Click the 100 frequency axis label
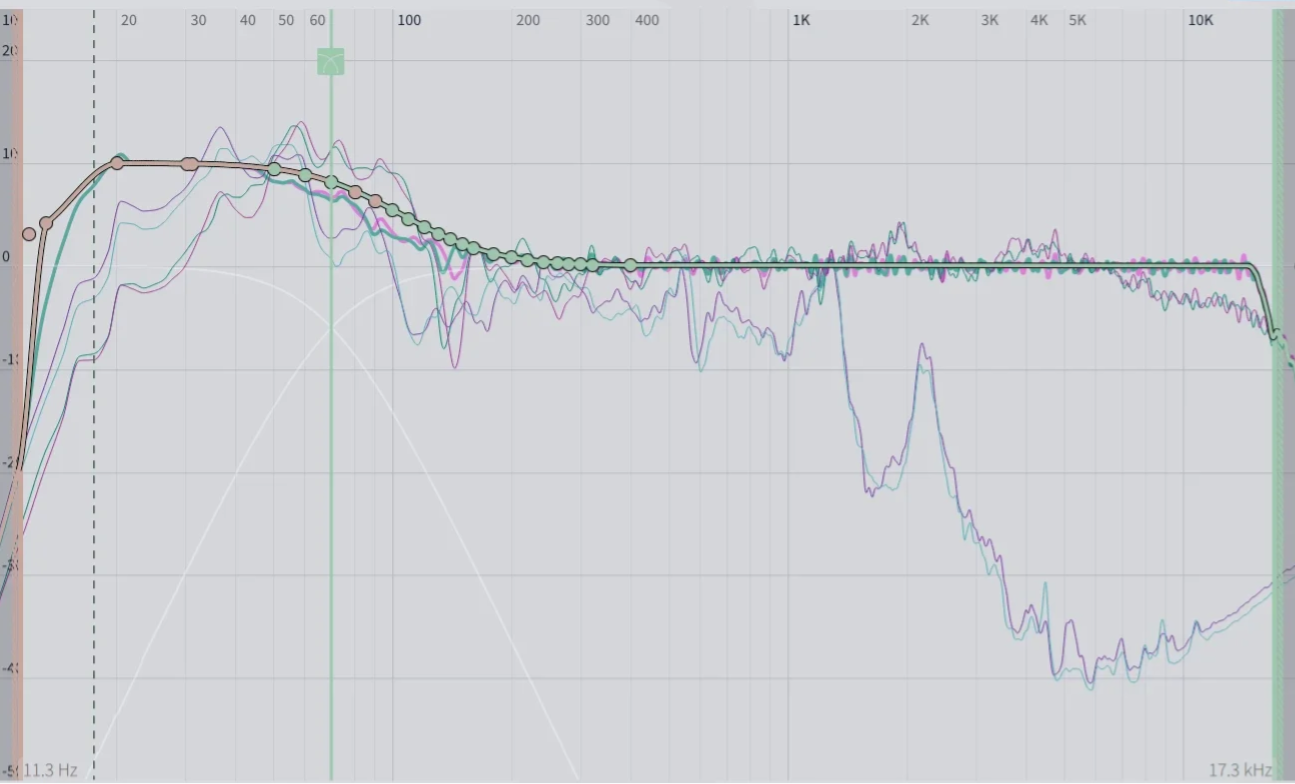 (409, 20)
